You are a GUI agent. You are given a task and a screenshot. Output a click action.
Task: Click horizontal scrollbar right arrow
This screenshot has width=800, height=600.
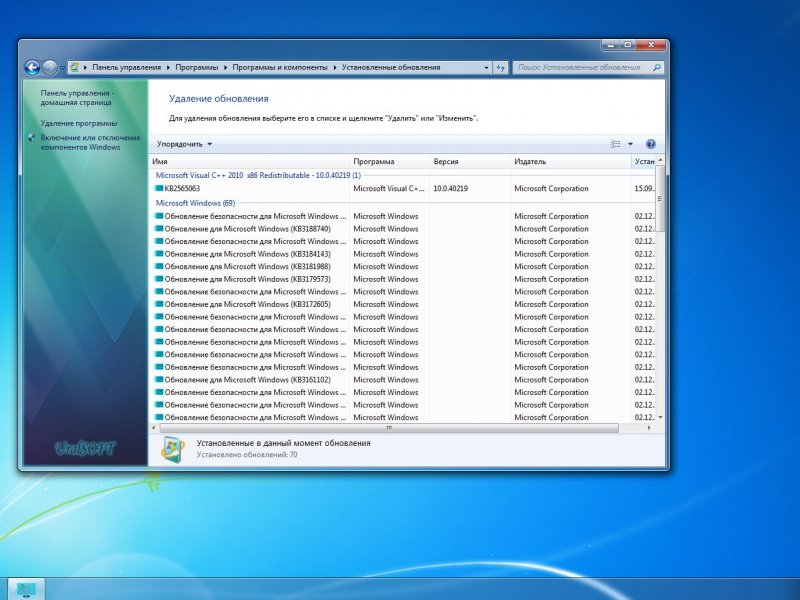649,428
